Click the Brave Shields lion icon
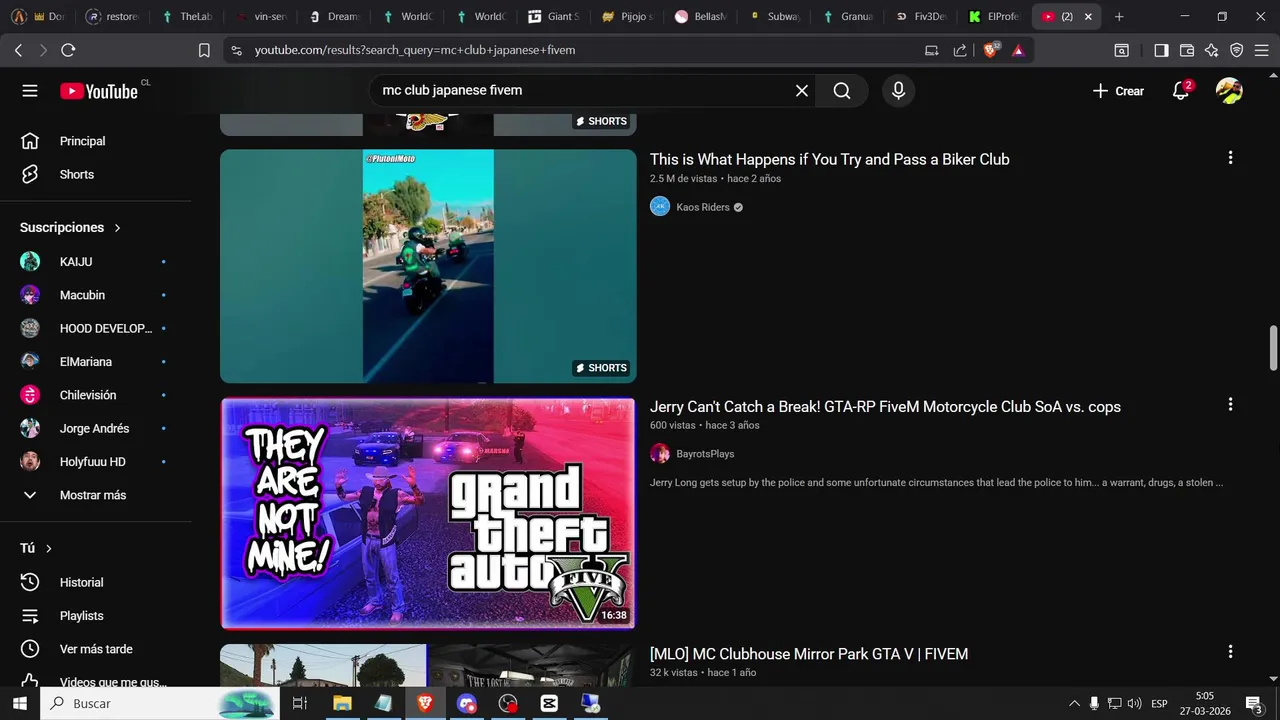Viewport: 1280px width, 720px height. click(991, 50)
